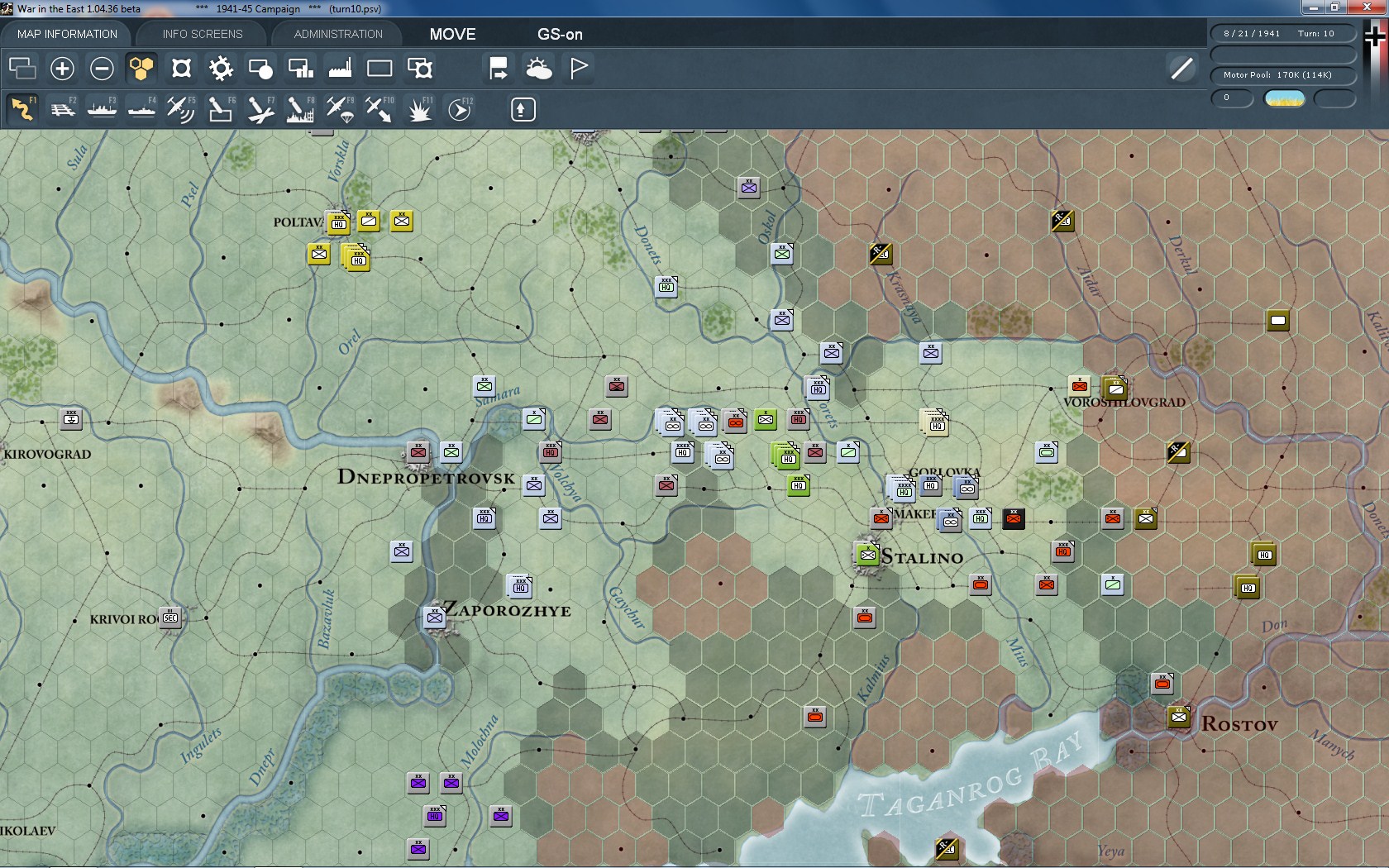
Task: Click the notched square icon beside hex grid
Action: (181, 69)
